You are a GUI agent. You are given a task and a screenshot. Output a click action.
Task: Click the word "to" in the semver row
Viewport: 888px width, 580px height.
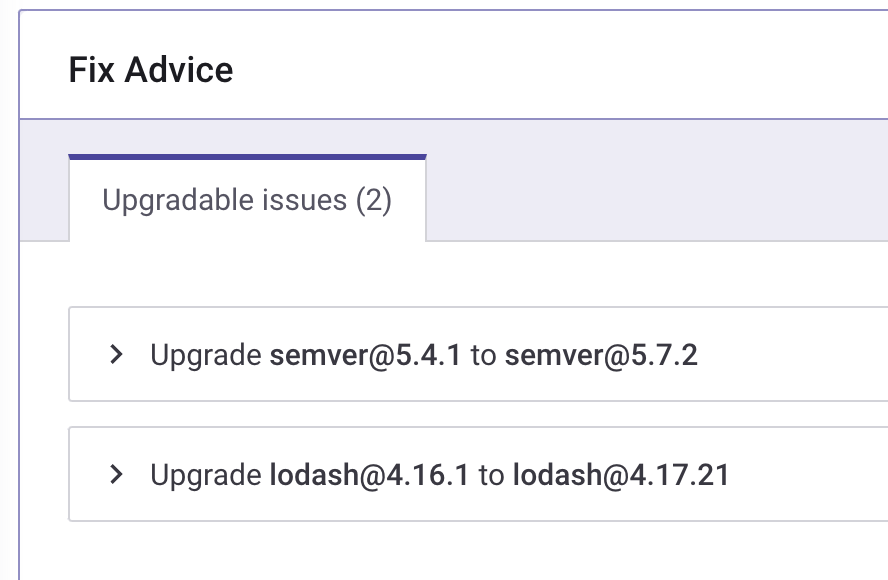pyautogui.click(x=483, y=355)
